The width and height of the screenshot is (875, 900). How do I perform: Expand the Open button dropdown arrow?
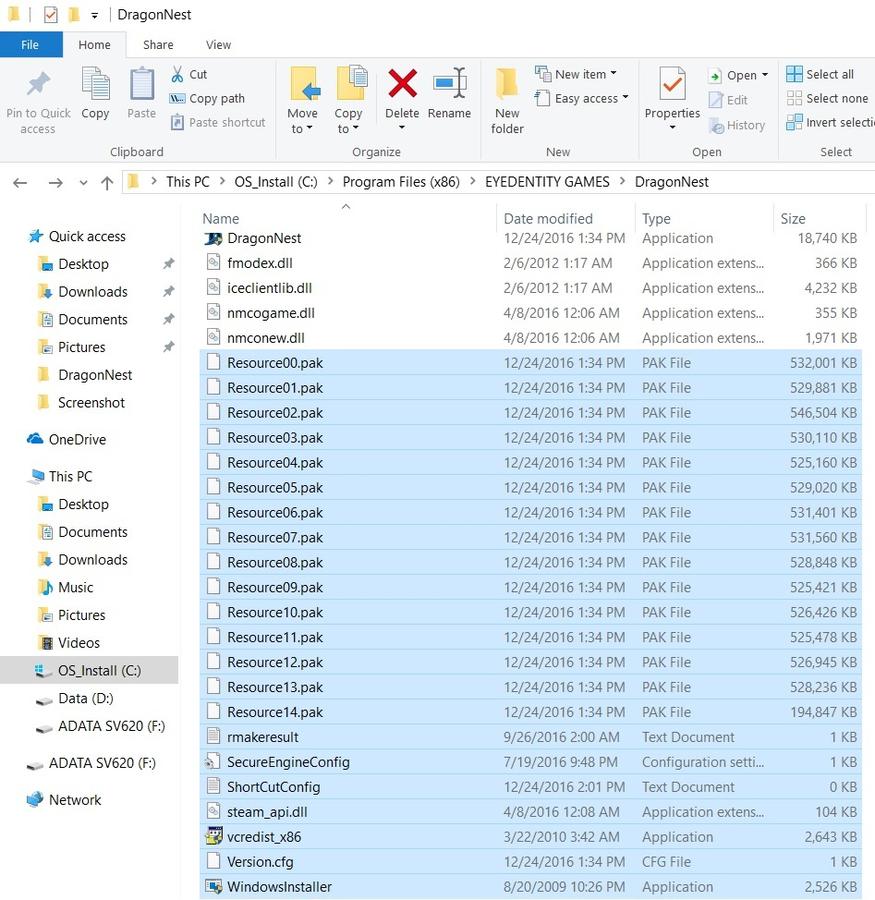[x=765, y=75]
